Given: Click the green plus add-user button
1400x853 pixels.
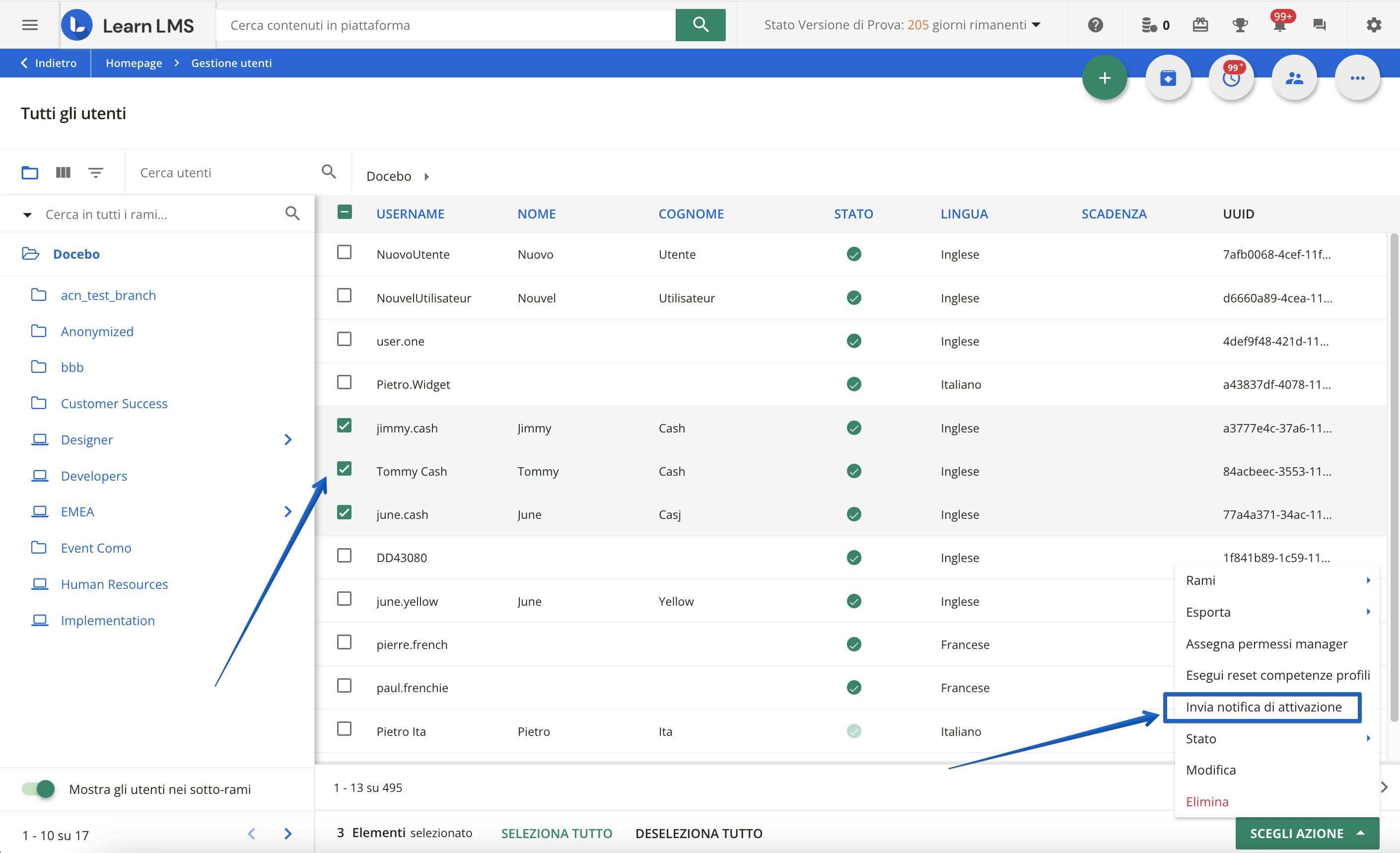Looking at the screenshot, I should pyautogui.click(x=1104, y=78).
